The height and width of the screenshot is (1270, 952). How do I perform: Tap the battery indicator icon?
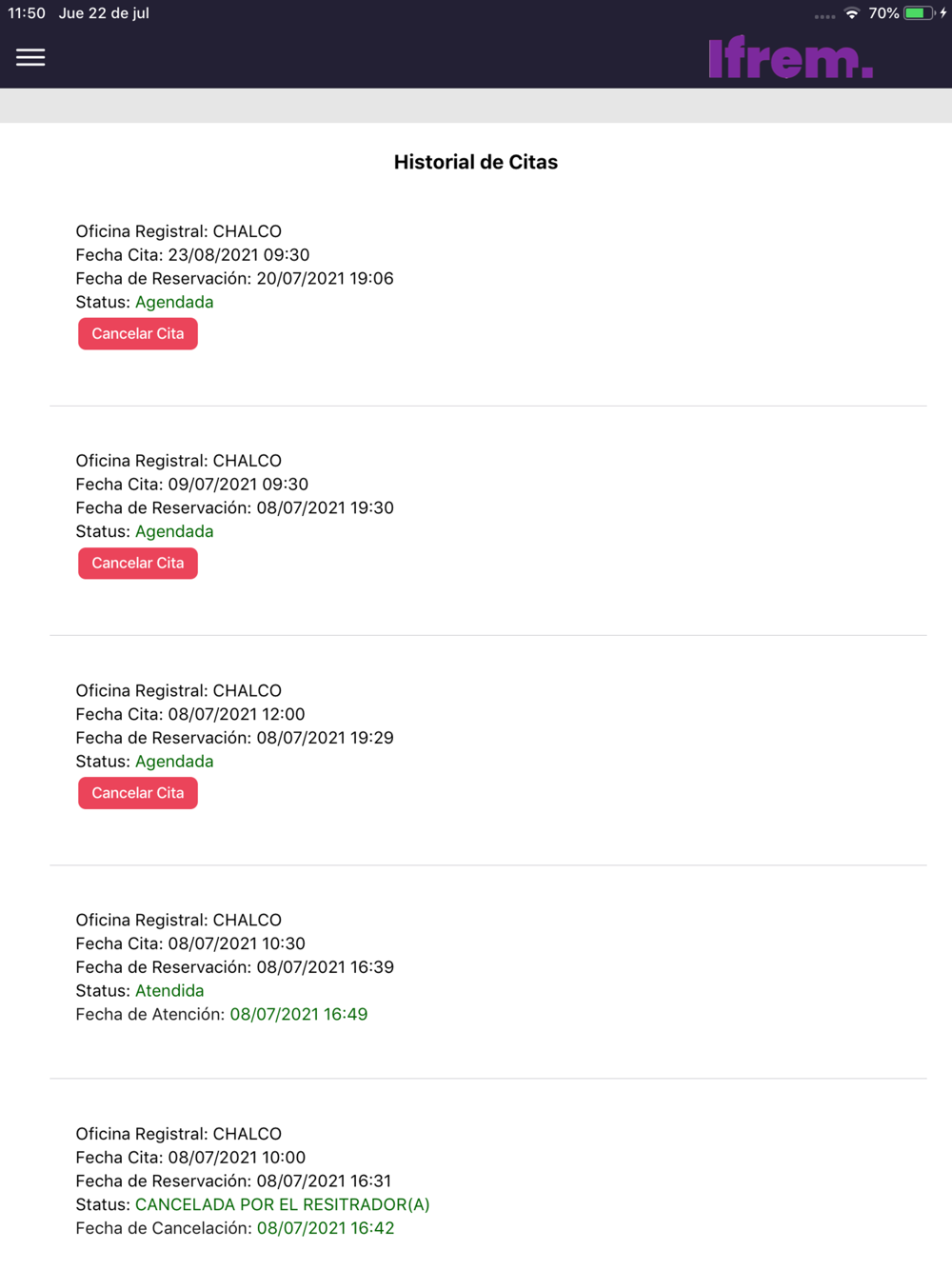(x=919, y=13)
